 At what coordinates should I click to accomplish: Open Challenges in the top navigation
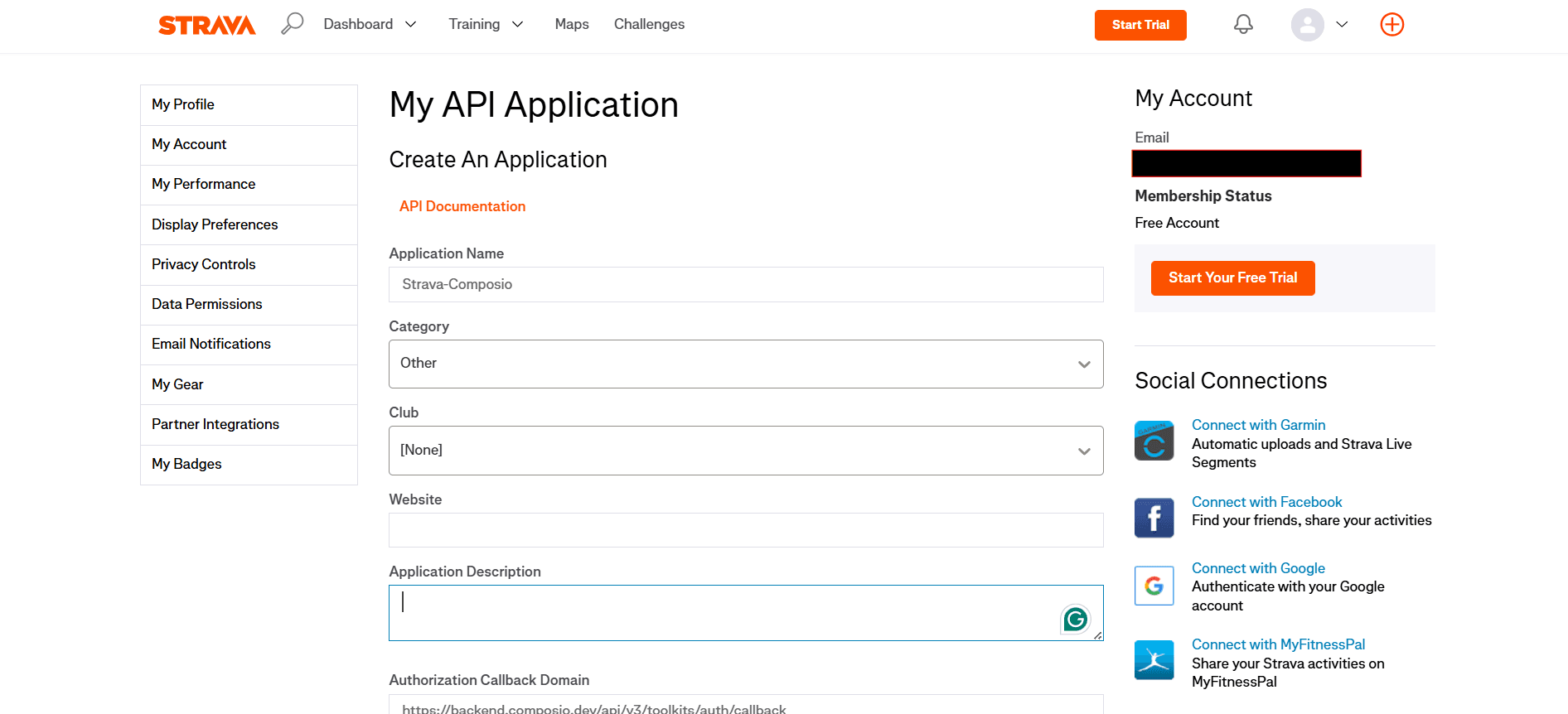tap(649, 24)
